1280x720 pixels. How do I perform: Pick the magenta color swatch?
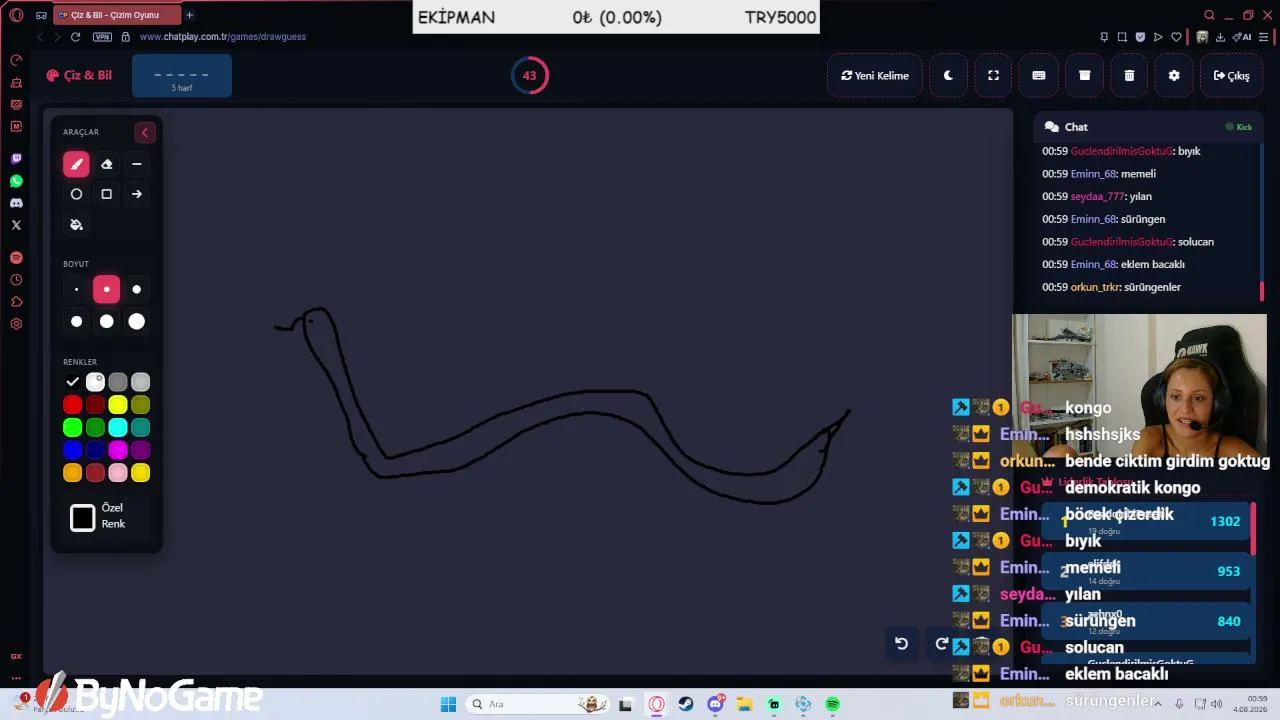[x=118, y=450]
